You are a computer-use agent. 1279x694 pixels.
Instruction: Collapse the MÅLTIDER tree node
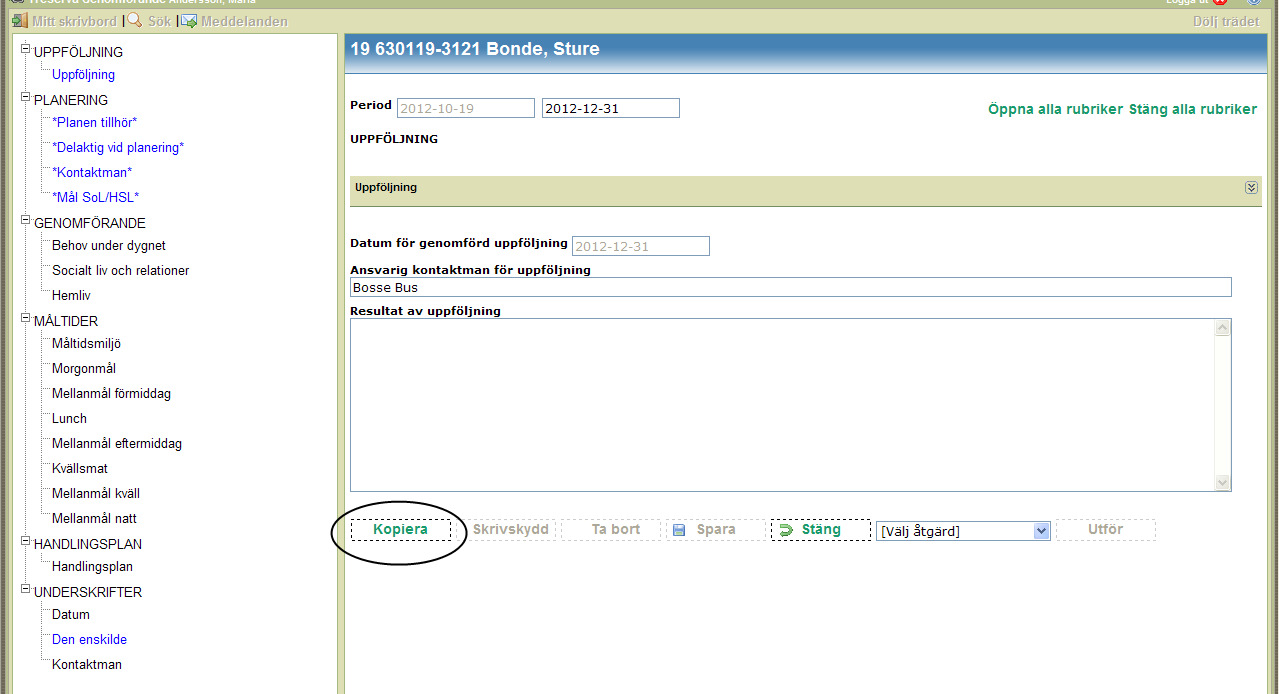pyautogui.click(x=26, y=318)
